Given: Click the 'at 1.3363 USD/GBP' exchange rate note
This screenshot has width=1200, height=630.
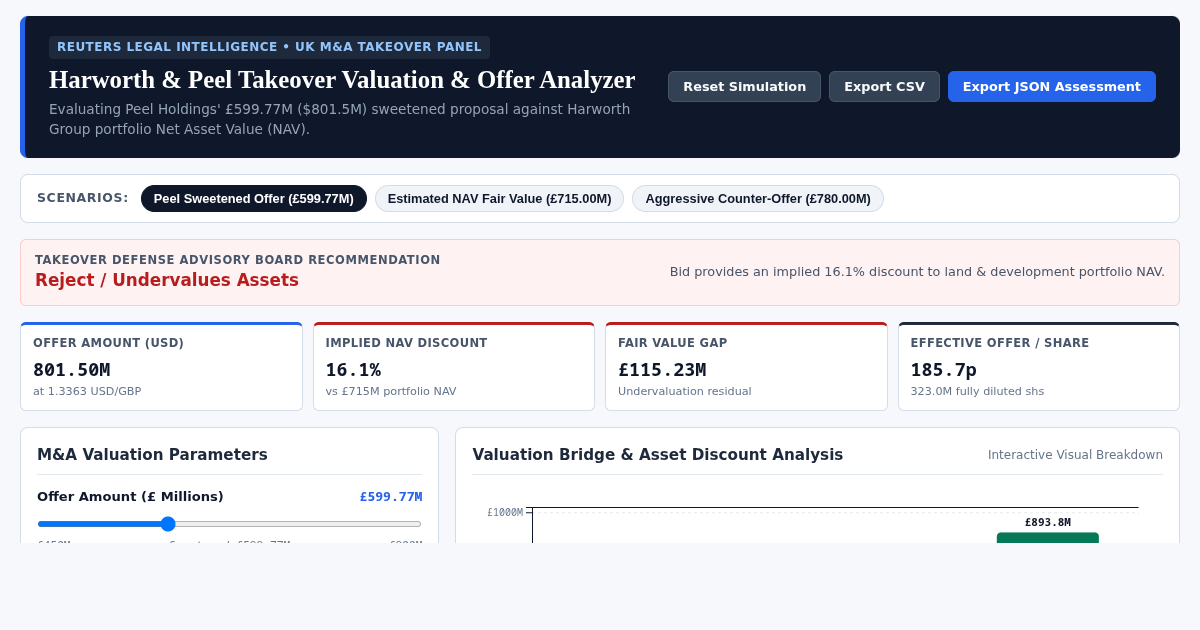Looking at the screenshot, I should pyautogui.click(x=87, y=392).
